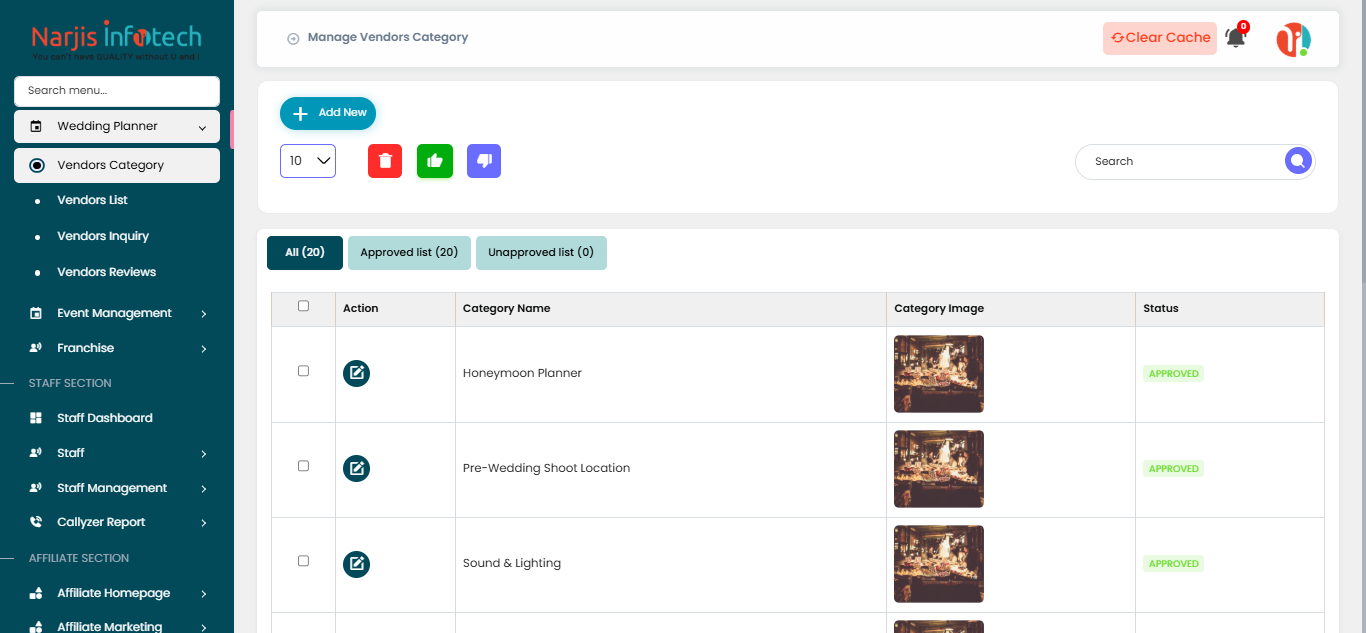The width and height of the screenshot is (1366, 633).
Task: Edit the Pre-Wedding Shoot Location category
Action: pos(356,469)
